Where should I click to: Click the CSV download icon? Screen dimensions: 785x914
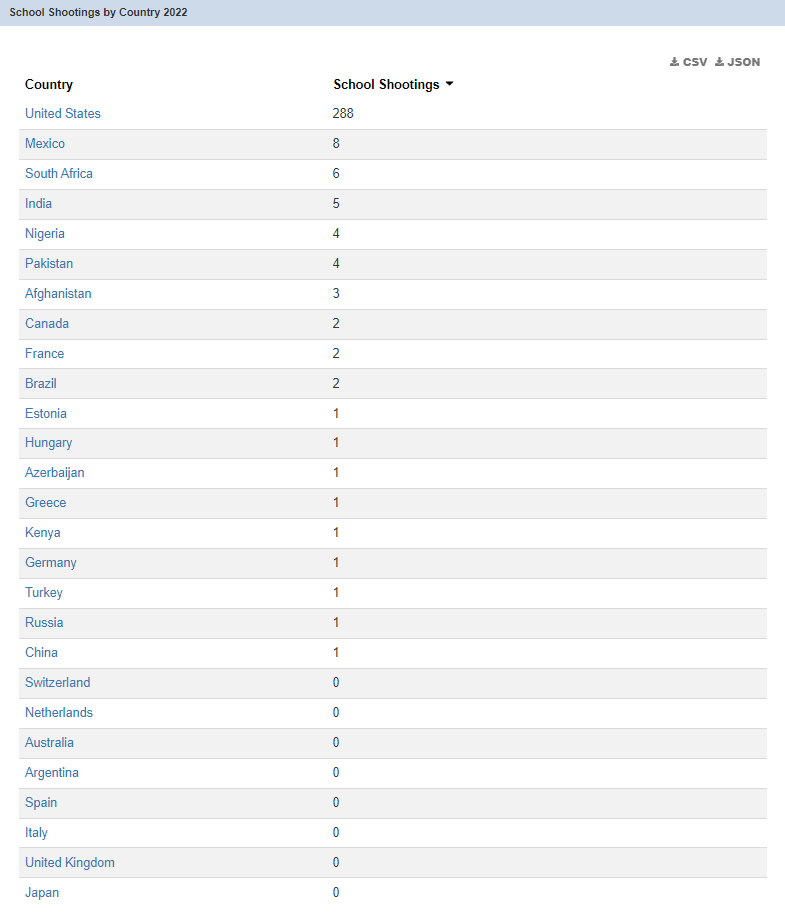tap(675, 62)
